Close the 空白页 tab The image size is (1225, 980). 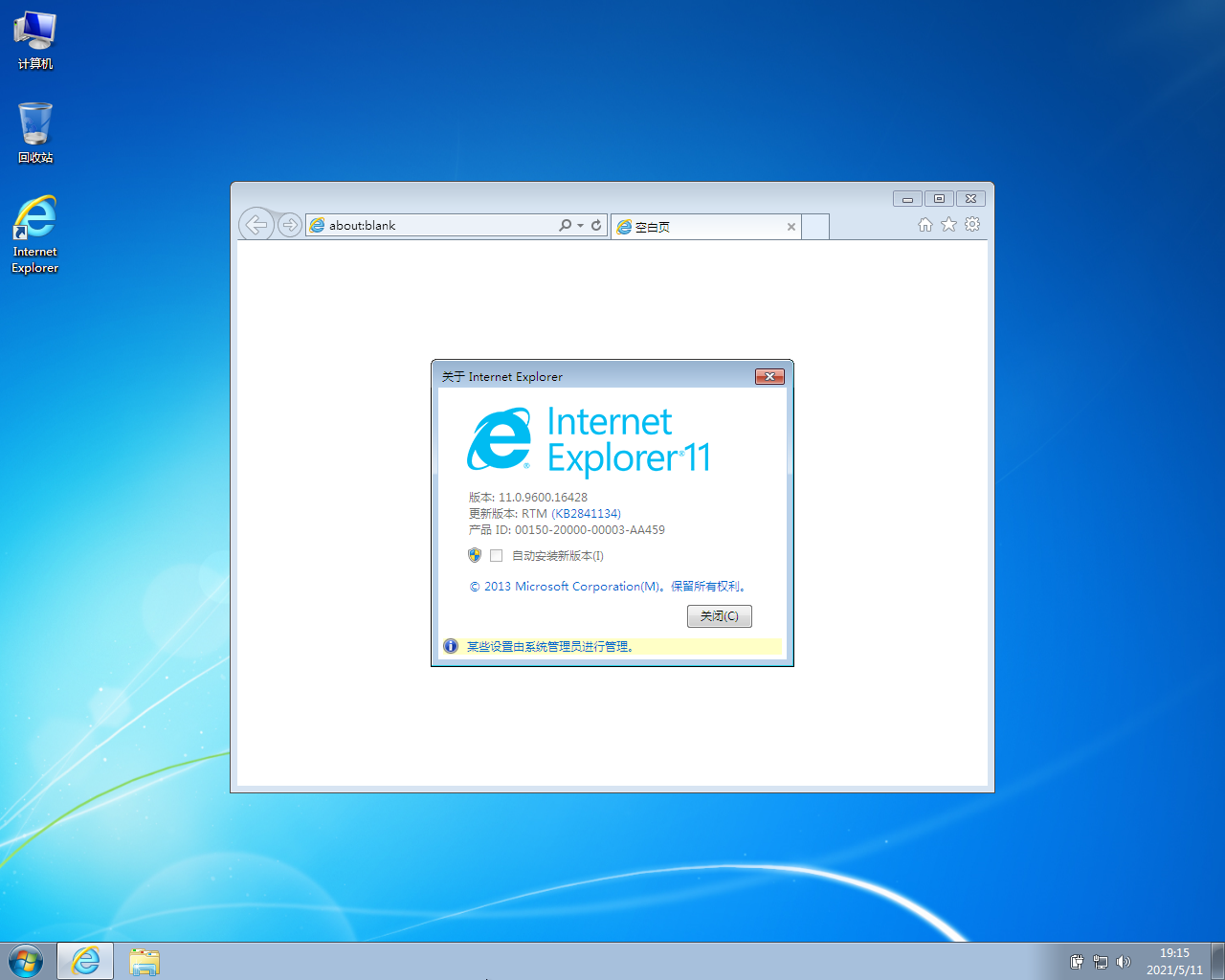pos(791,227)
